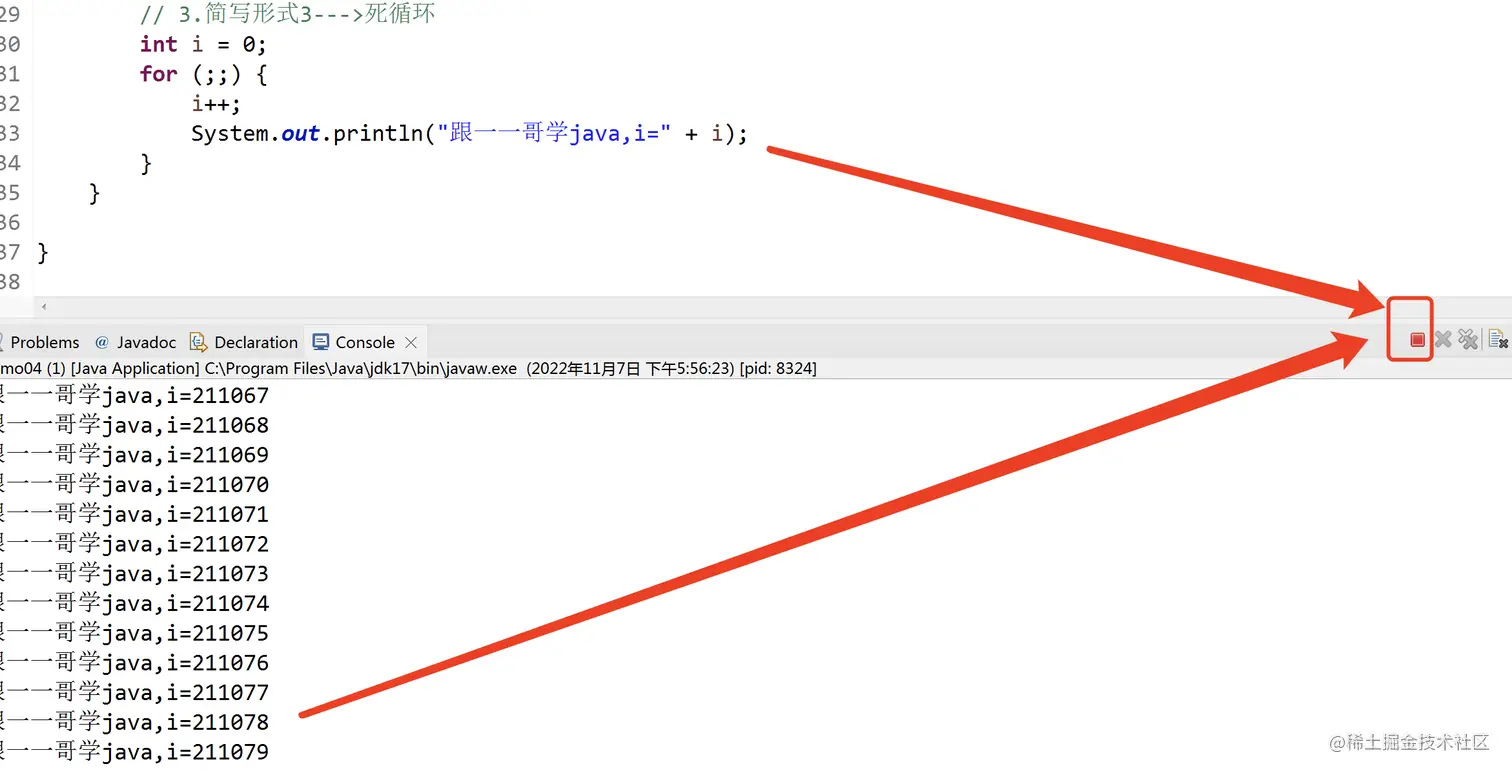Click console output line i=211076
This screenshot has width=1512, height=775.
pyautogui.click(x=134, y=663)
